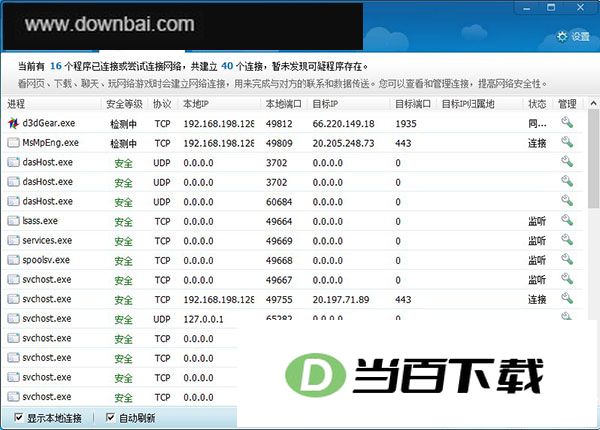The width and height of the screenshot is (600, 430).
Task: Click 安全 level for lsass.exe
Action: tap(123, 222)
